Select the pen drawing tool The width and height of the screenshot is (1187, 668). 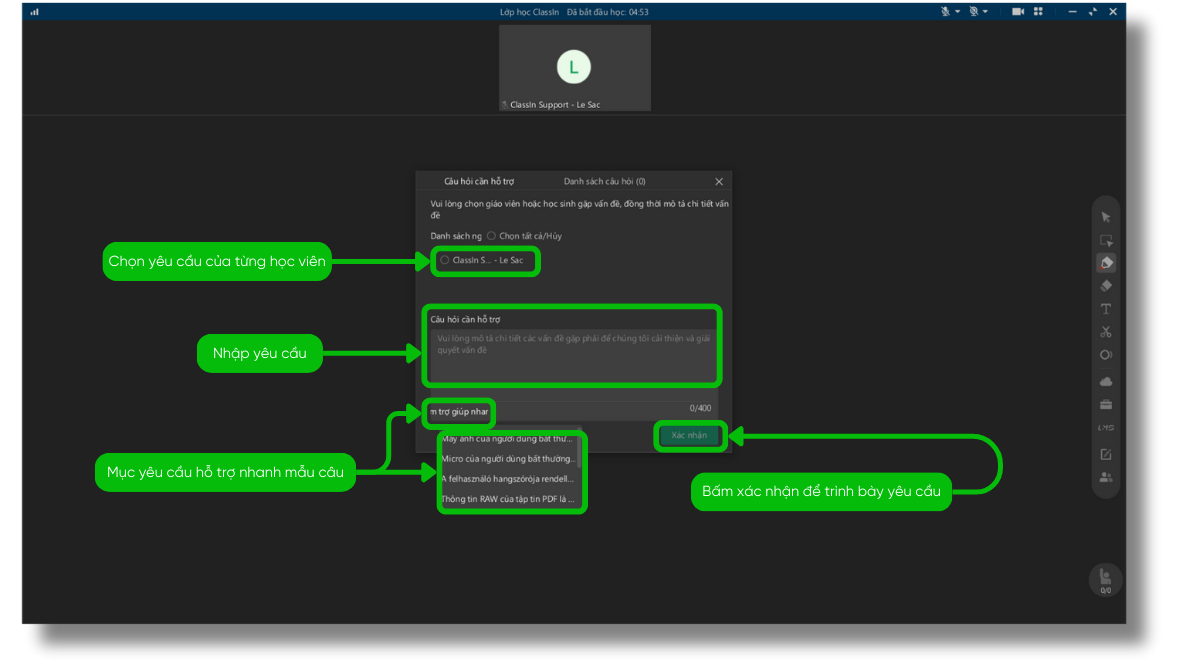pos(1105,263)
